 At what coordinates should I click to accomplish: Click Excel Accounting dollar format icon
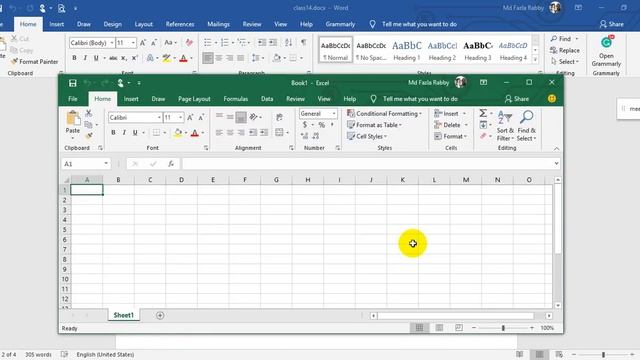[x=305, y=125]
